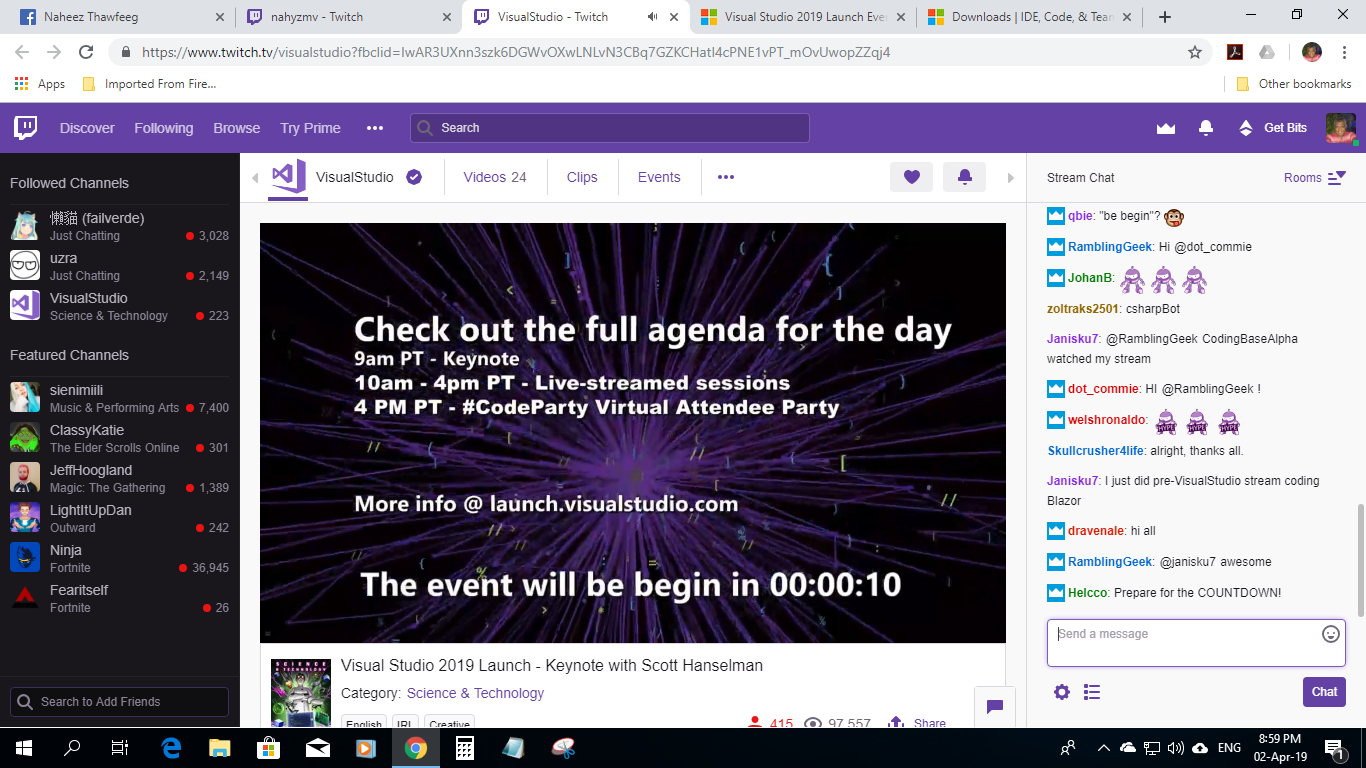This screenshot has height=768, width=1366.
Task: Collapse the chat panel arrow
Action: click(1011, 178)
